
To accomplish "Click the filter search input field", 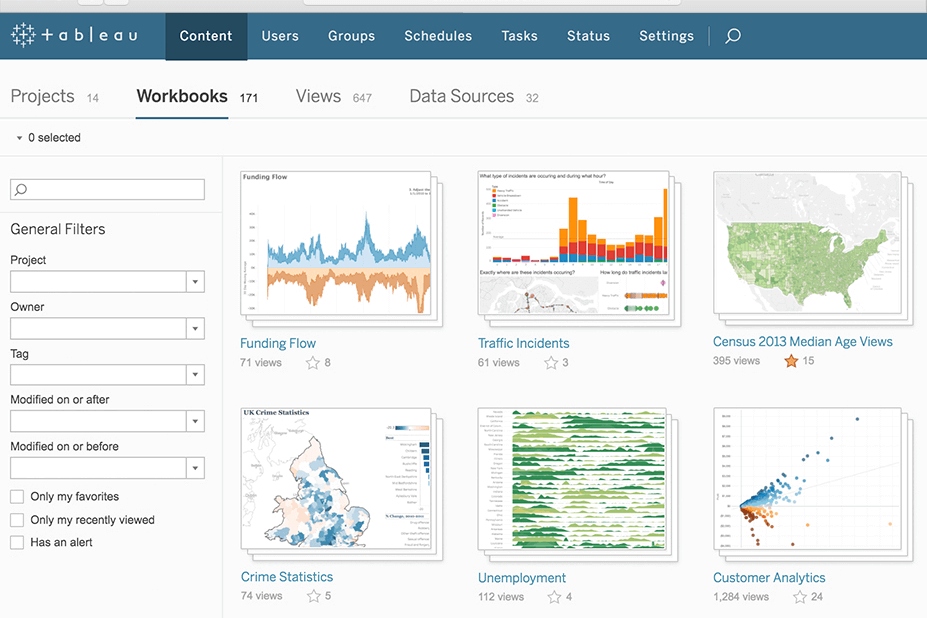I will (x=108, y=189).
